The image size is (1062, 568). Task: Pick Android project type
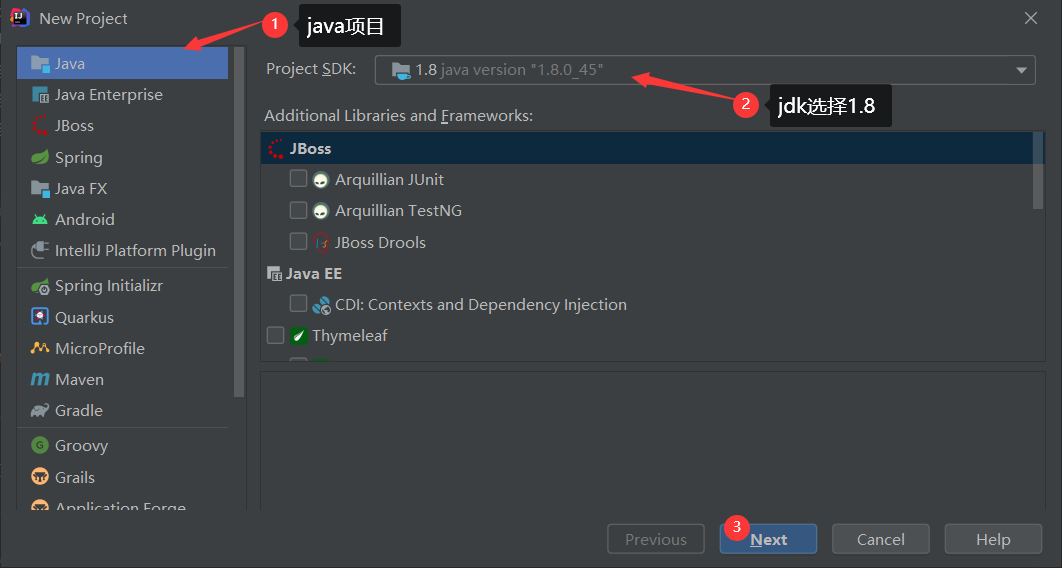point(123,220)
